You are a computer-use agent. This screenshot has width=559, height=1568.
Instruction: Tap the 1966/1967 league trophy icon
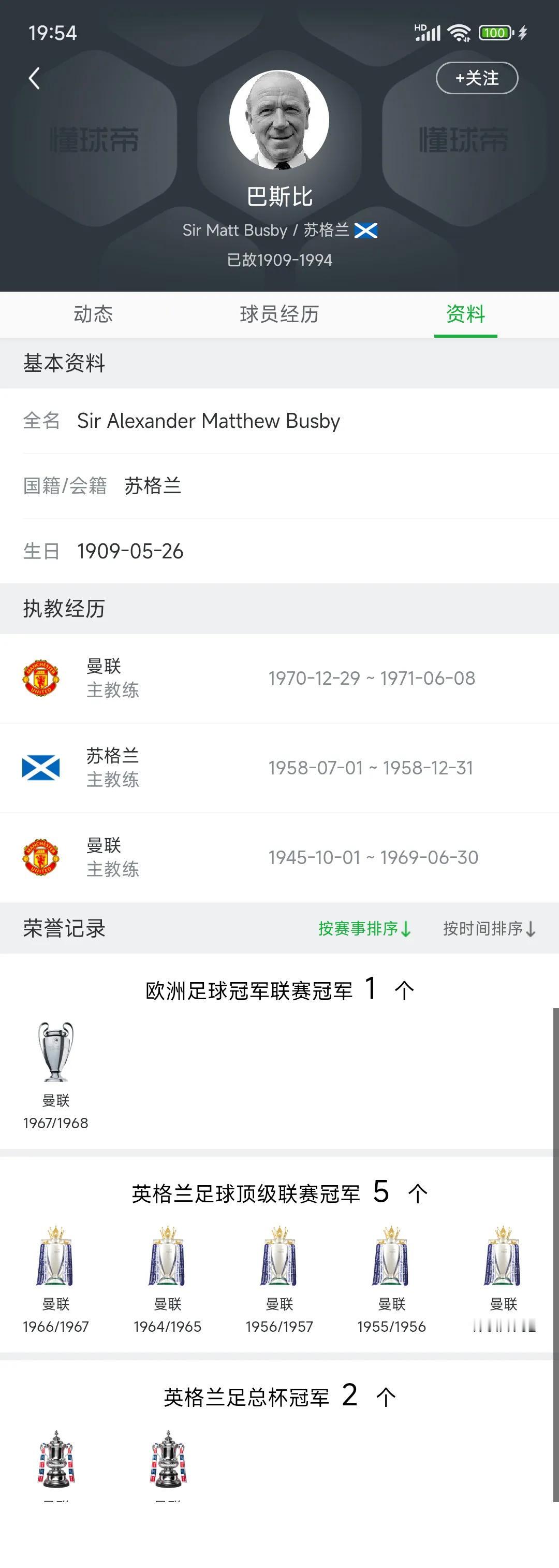(55, 1255)
